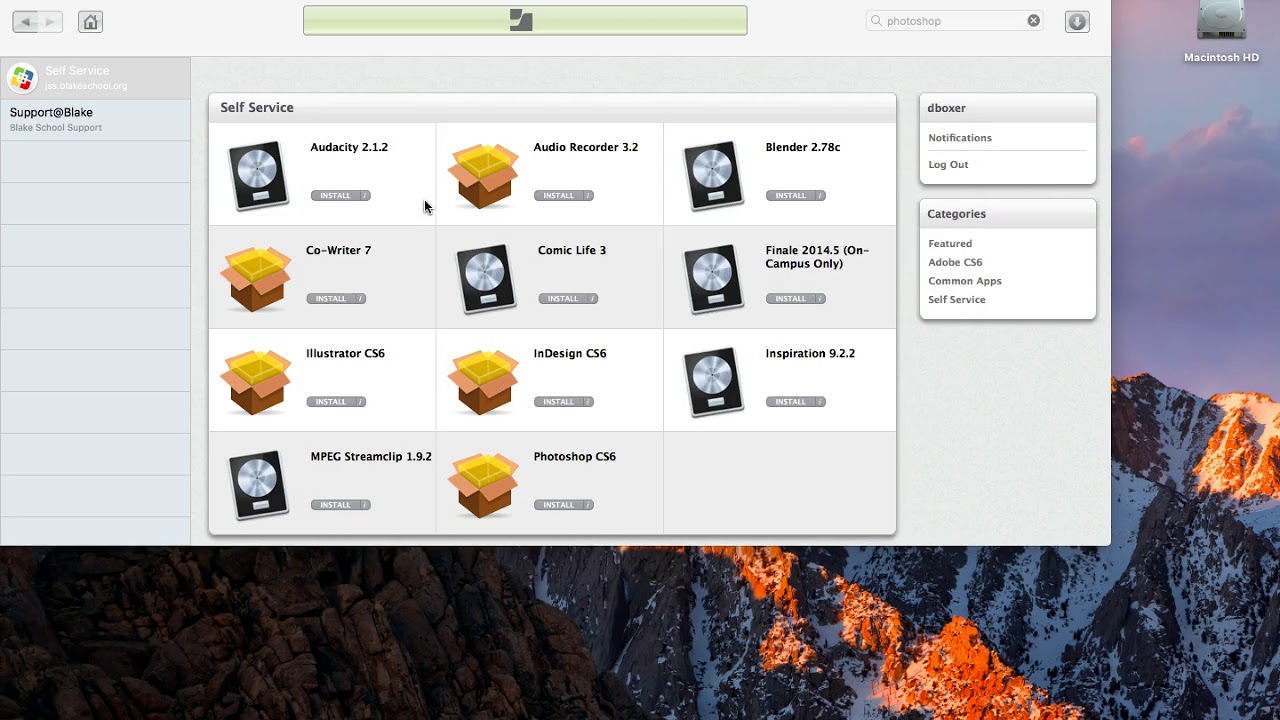The image size is (1280, 720).
Task: Navigate forward with the right arrow
Action: pos(50,21)
